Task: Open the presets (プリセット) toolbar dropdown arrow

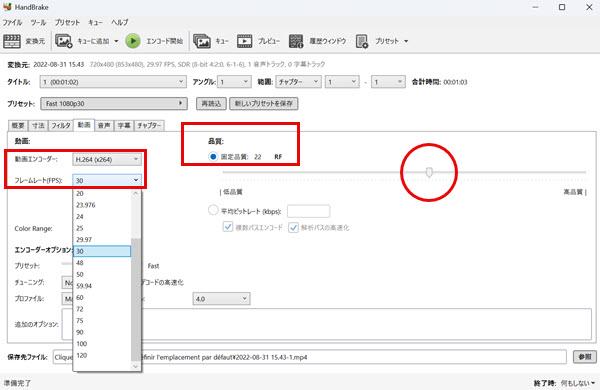Action: pos(406,41)
